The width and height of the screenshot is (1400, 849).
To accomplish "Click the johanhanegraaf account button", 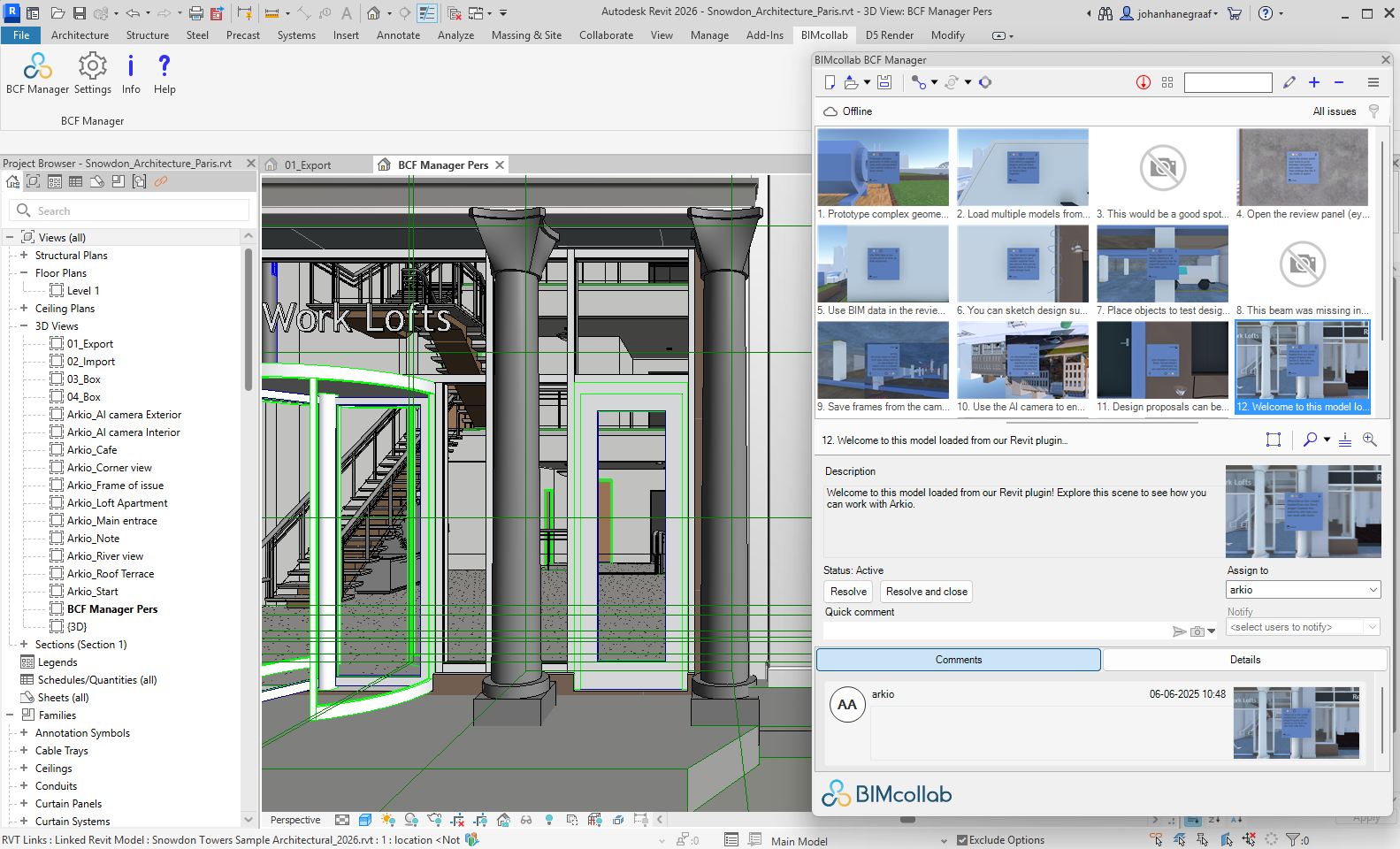I will (x=1169, y=13).
